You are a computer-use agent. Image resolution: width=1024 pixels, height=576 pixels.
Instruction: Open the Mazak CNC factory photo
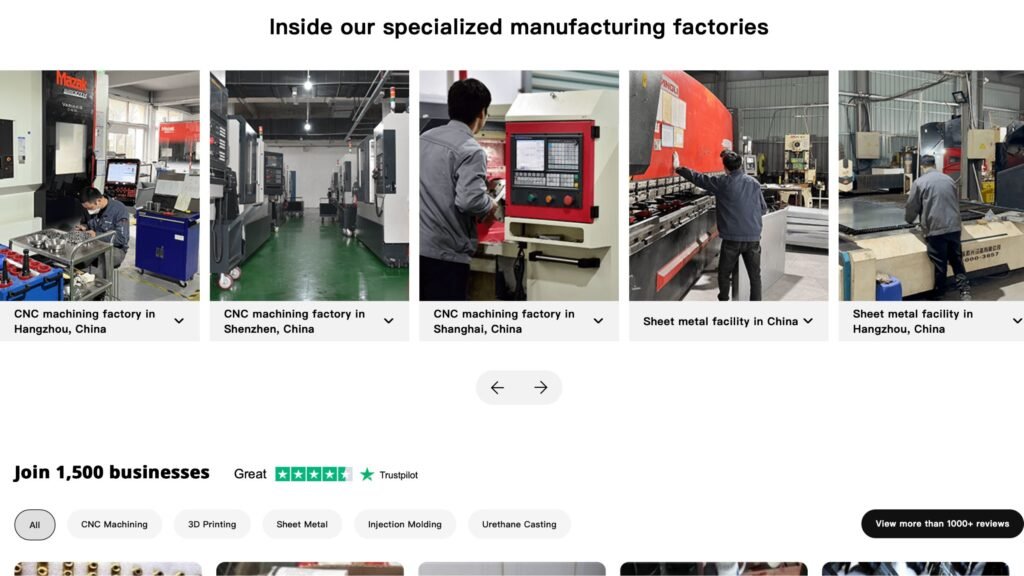click(x=100, y=185)
